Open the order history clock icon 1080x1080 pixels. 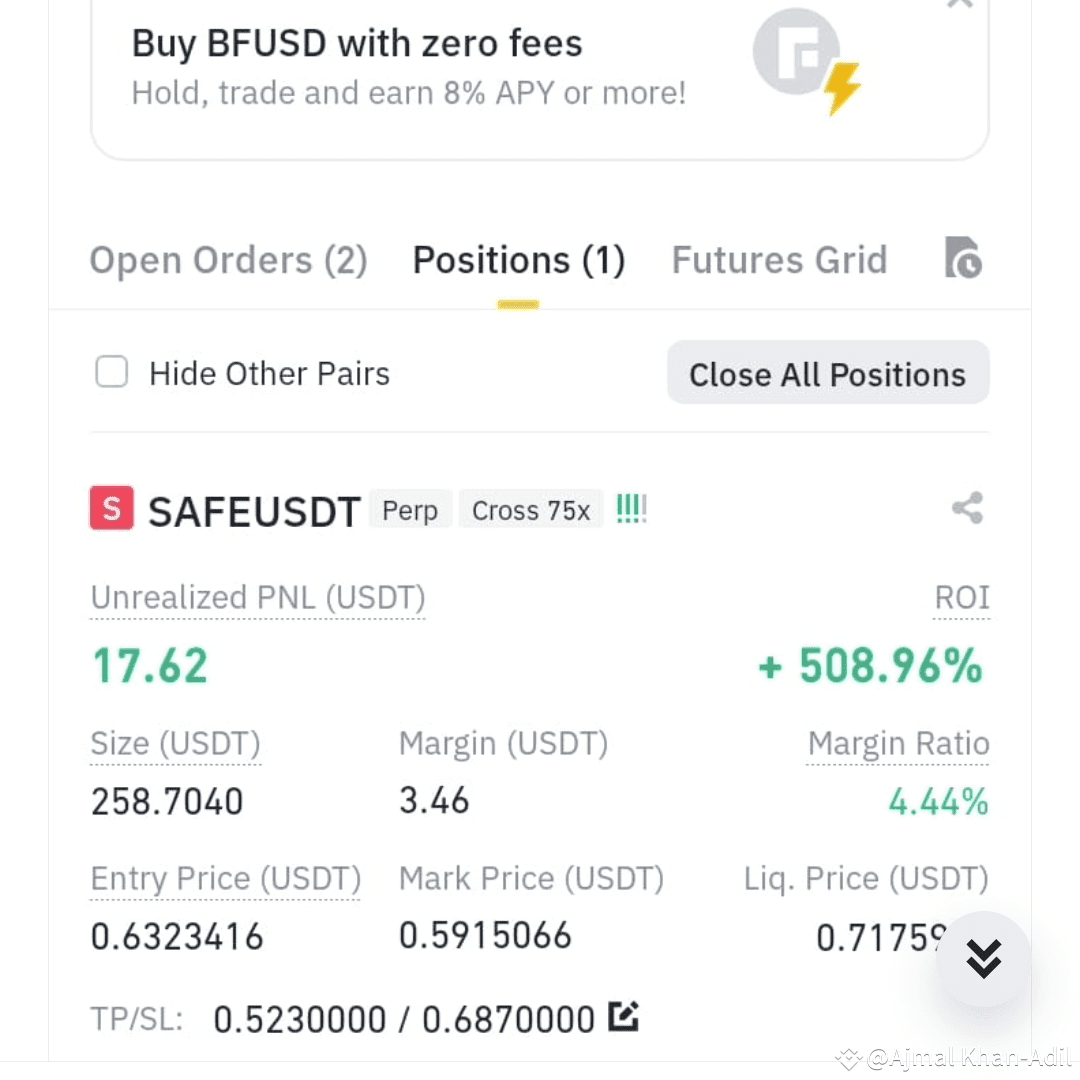(962, 258)
